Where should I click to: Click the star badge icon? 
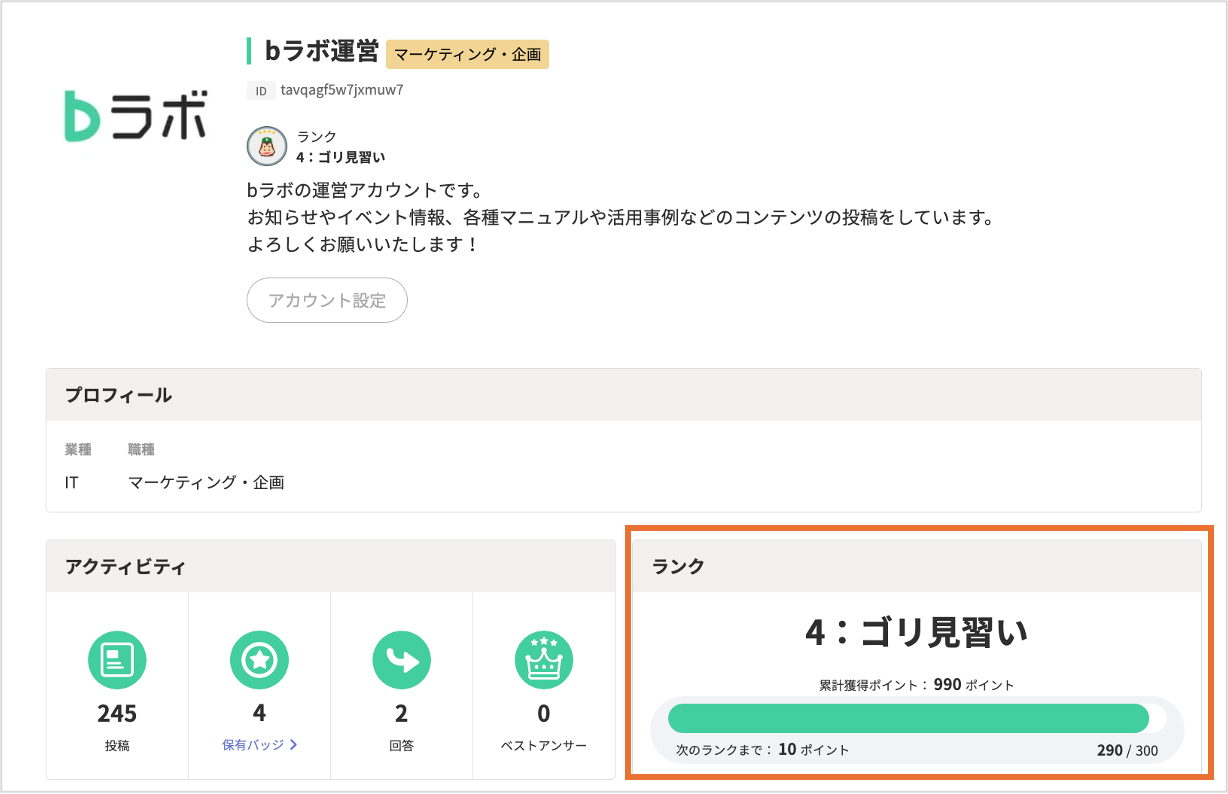(259, 659)
